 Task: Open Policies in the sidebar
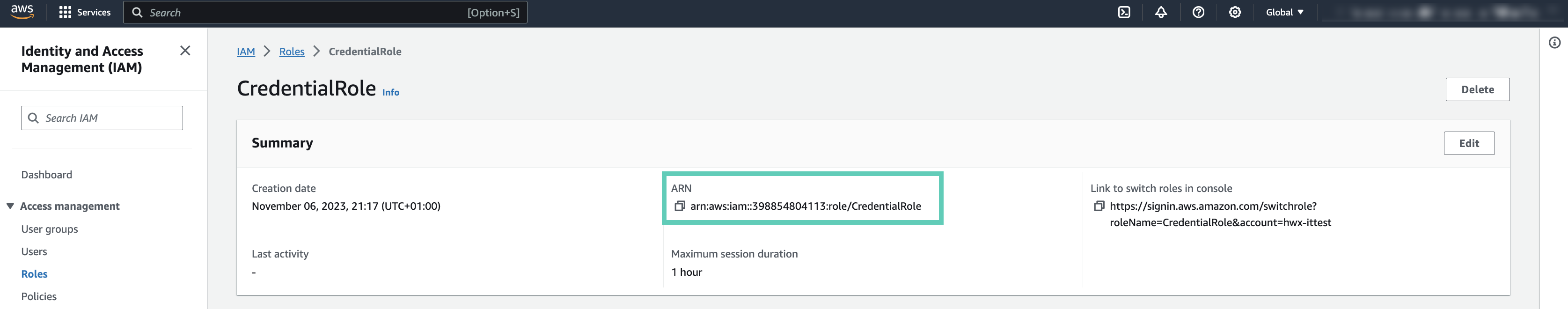(x=39, y=296)
